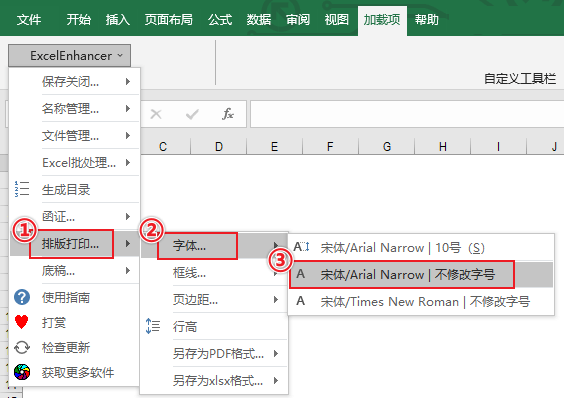Screen dimensions: 564x398
Task: Click the numbered-list icon beside 生成目录
Action: [22, 189]
